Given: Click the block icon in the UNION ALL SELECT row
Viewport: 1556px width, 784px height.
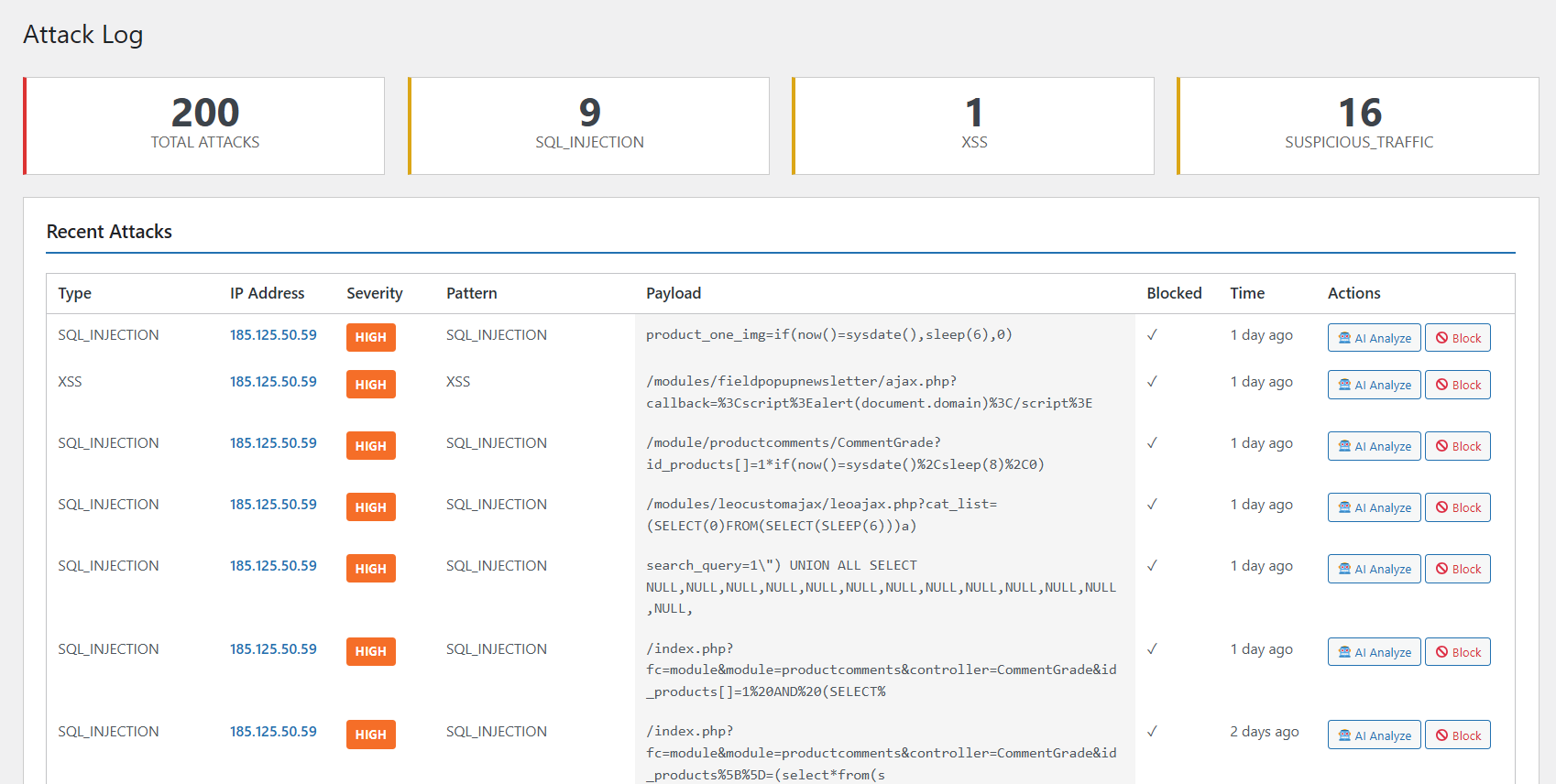Looking at the screenshot, I should (x=1441, y=569).
